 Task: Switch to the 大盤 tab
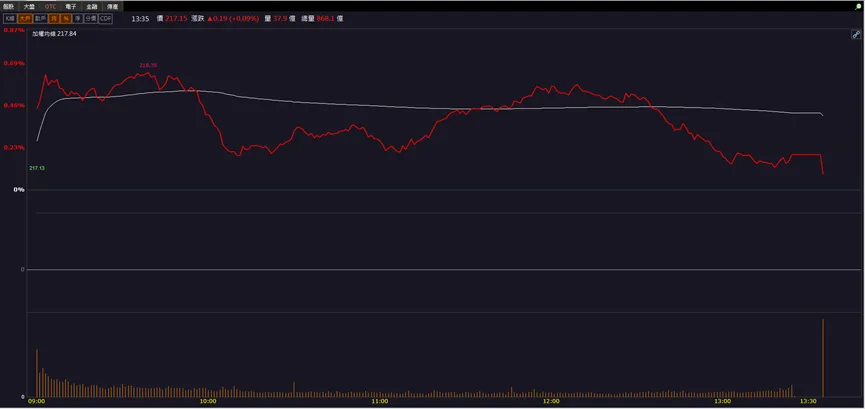point(29,7)
